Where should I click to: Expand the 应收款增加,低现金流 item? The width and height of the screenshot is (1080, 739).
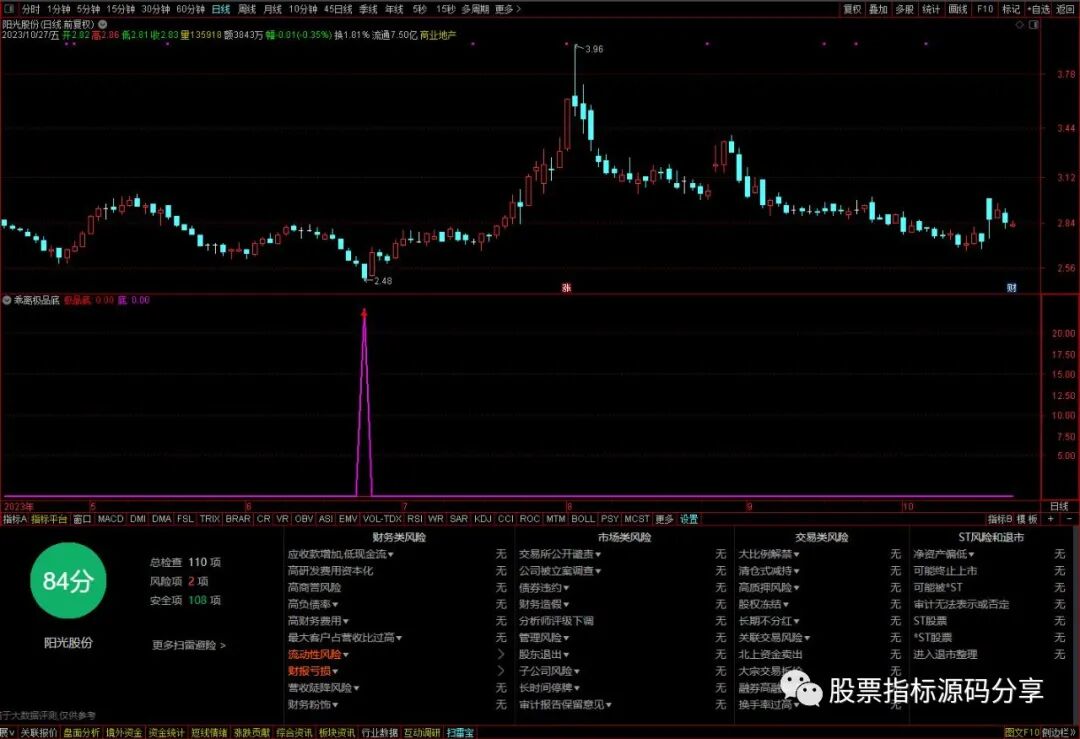(340, 554)
